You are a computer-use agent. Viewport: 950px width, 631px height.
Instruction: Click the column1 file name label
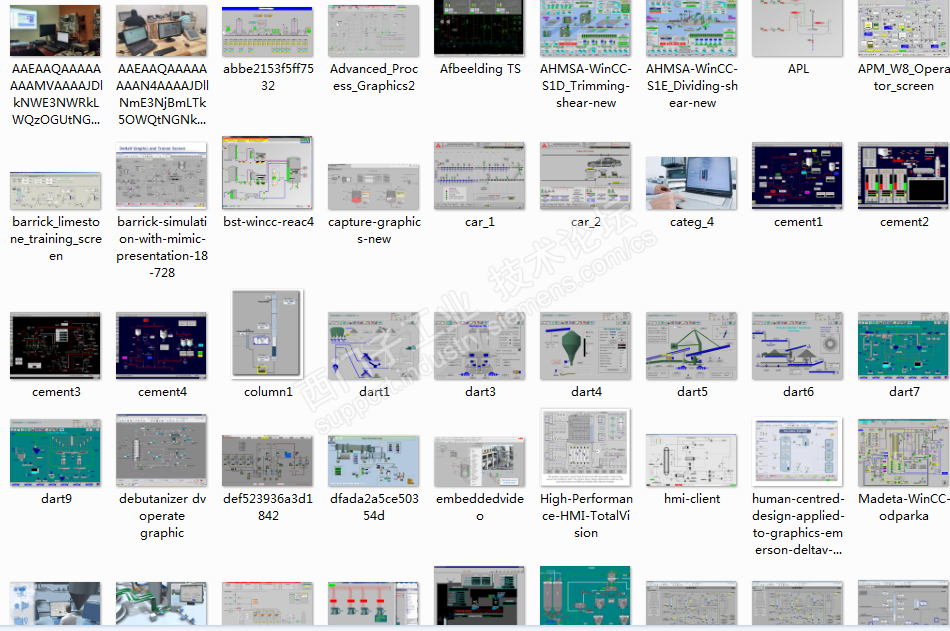click(268, 392)
